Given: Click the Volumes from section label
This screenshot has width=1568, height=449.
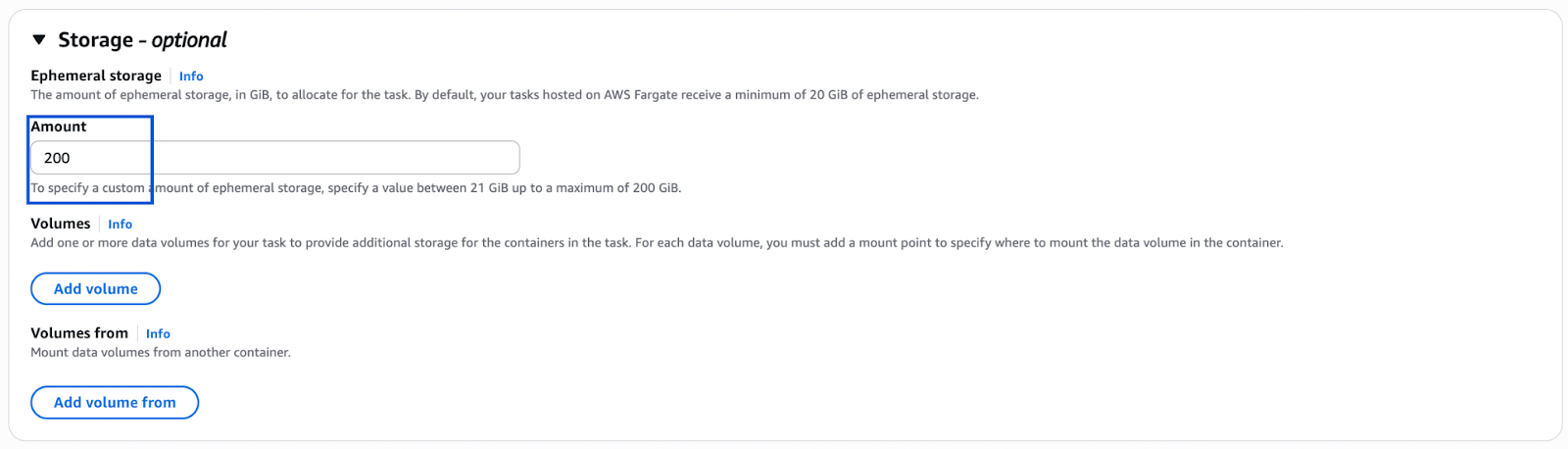Looking at the screenshot, I should click(x=79, y=333).
